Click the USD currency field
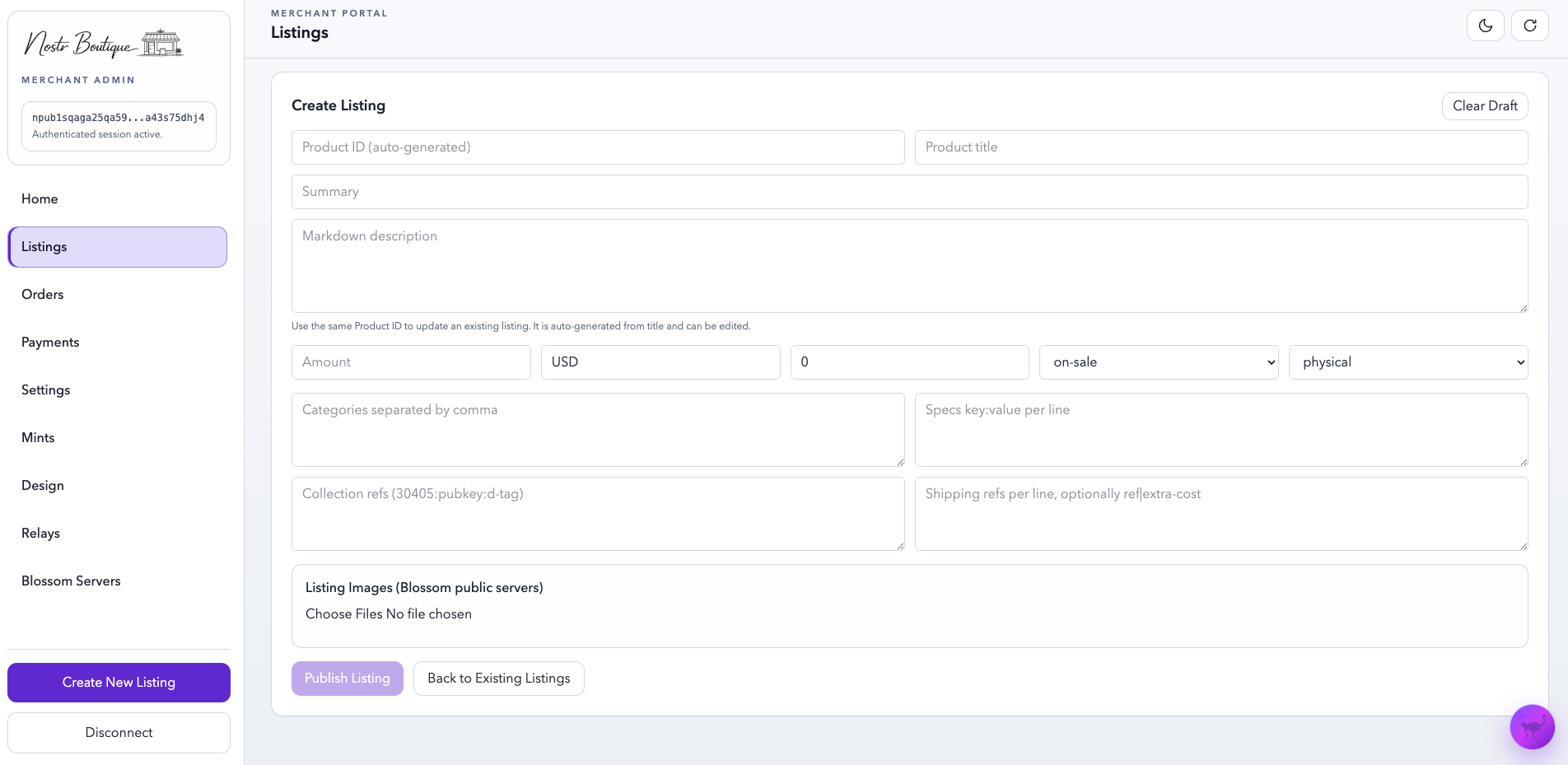The width and height of the screenshot is (1568, 765). coord(660,362)
